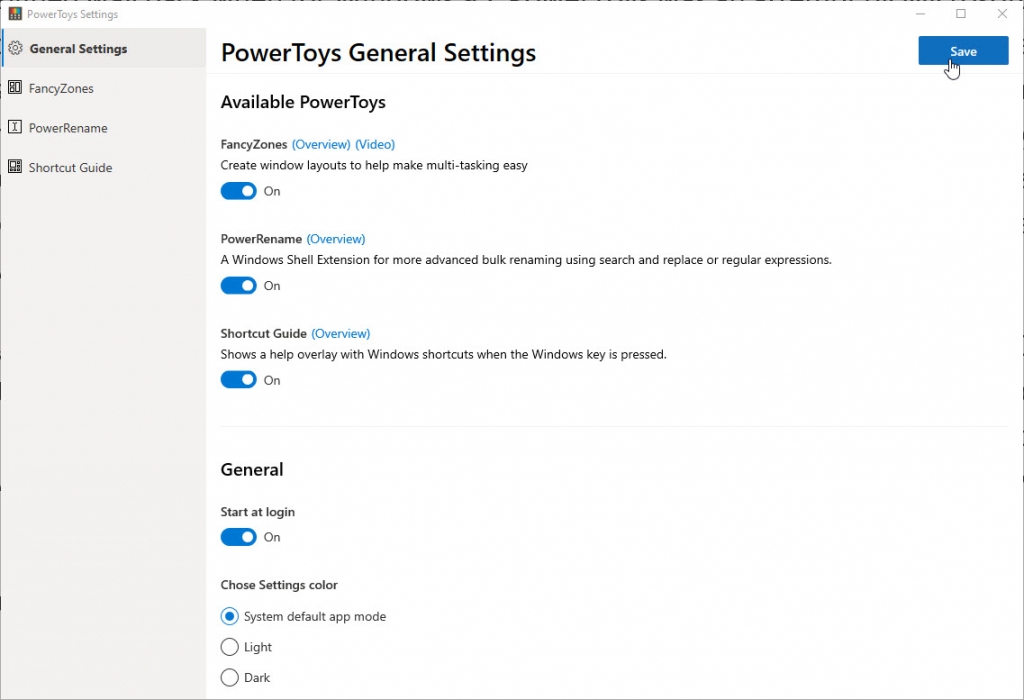Viewport: 1024px width, 700px height.
Task: Open the FancyZones Overview link
Action: tap(320, 143)
